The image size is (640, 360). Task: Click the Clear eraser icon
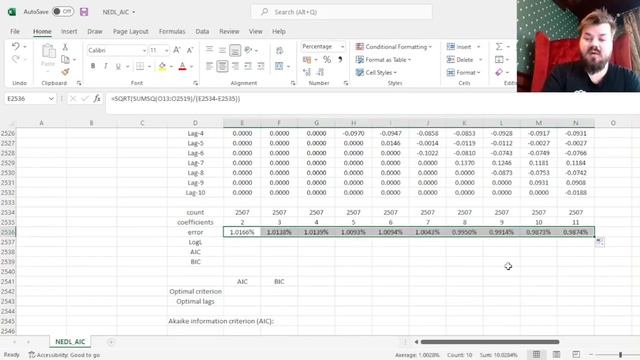point(499,72)
